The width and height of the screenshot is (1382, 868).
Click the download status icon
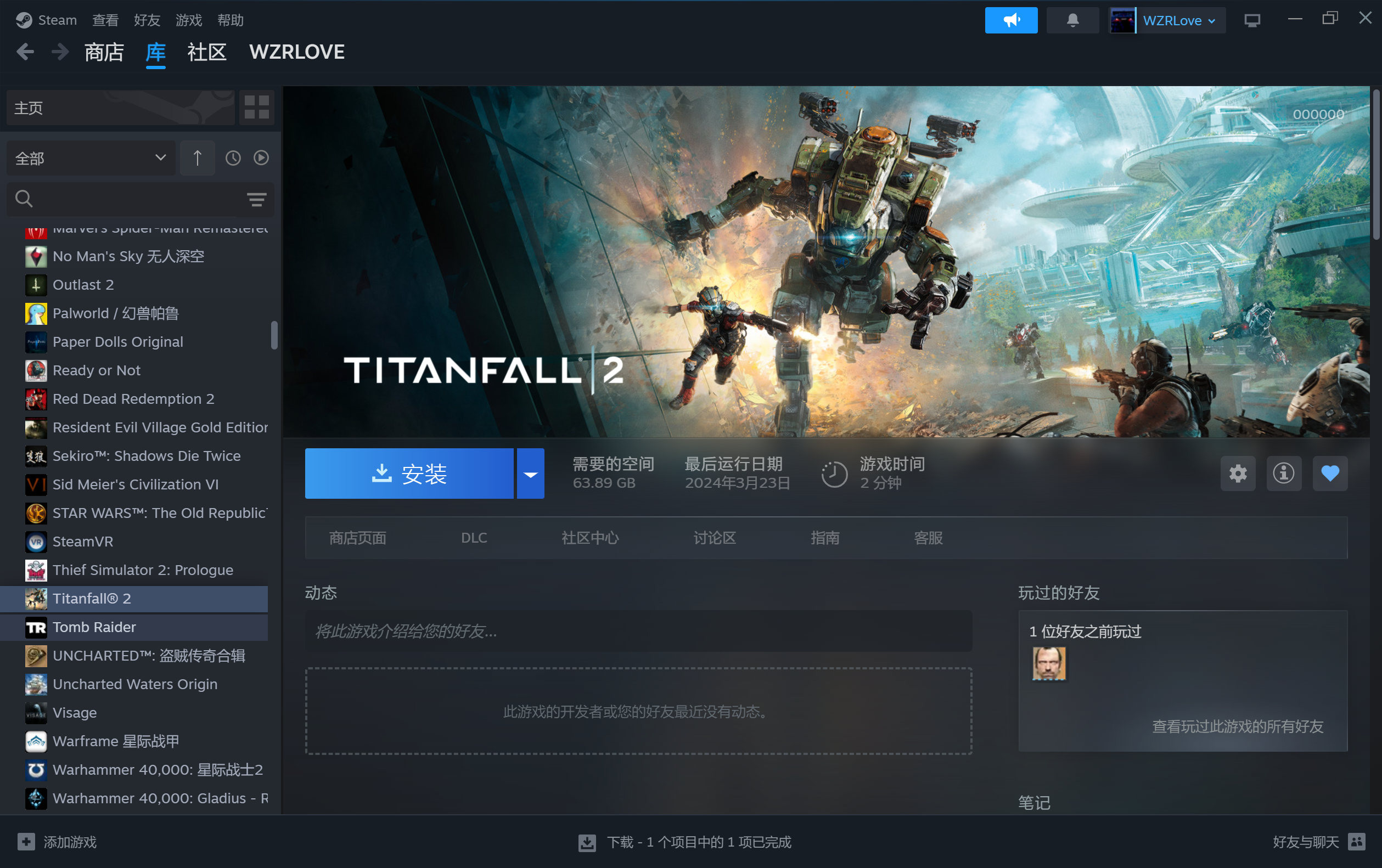coord(587,842)
